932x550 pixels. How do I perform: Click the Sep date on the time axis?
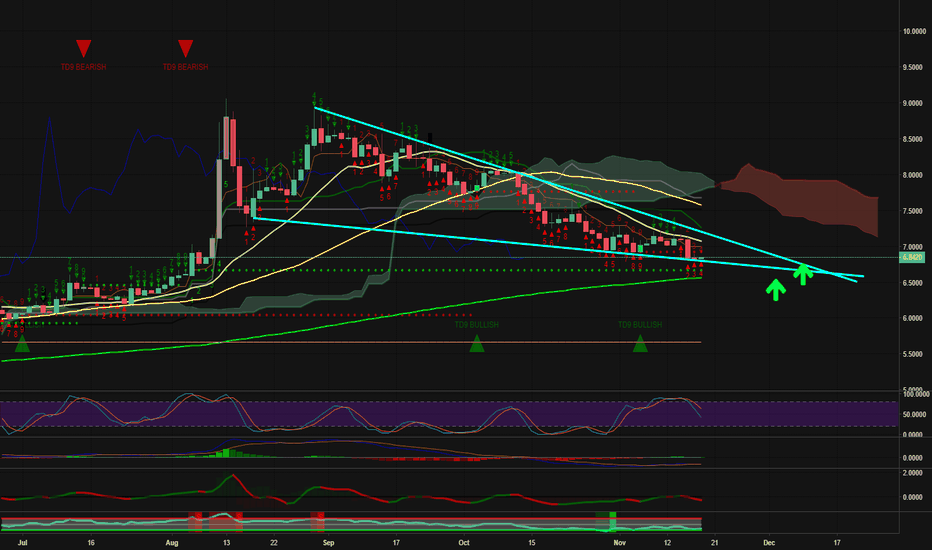pos(329,543)
